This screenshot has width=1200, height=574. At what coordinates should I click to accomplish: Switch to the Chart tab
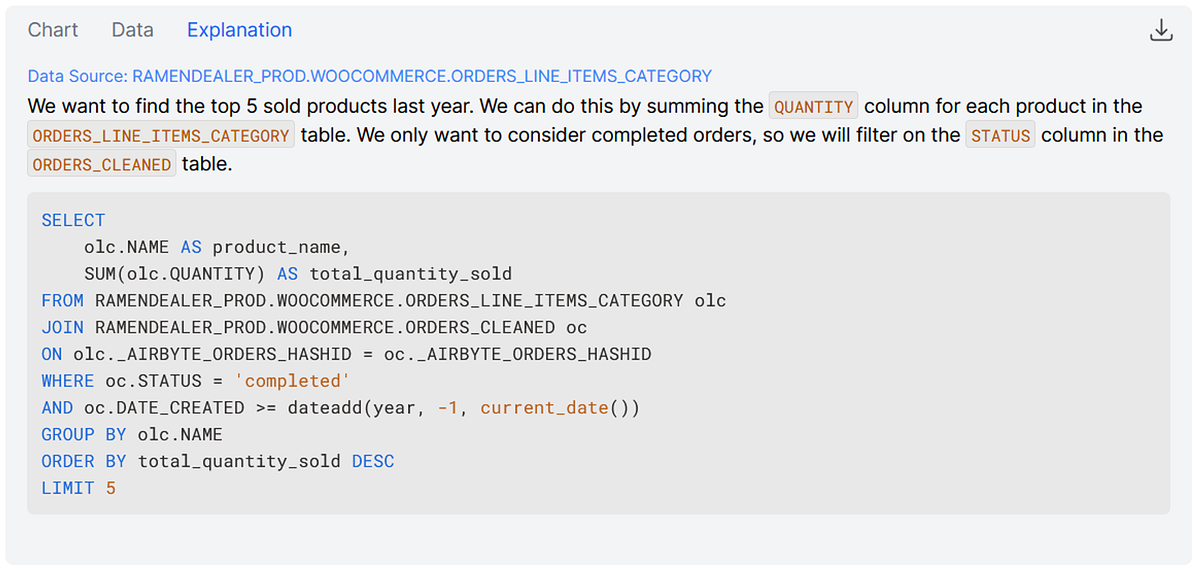coord(53,30)
